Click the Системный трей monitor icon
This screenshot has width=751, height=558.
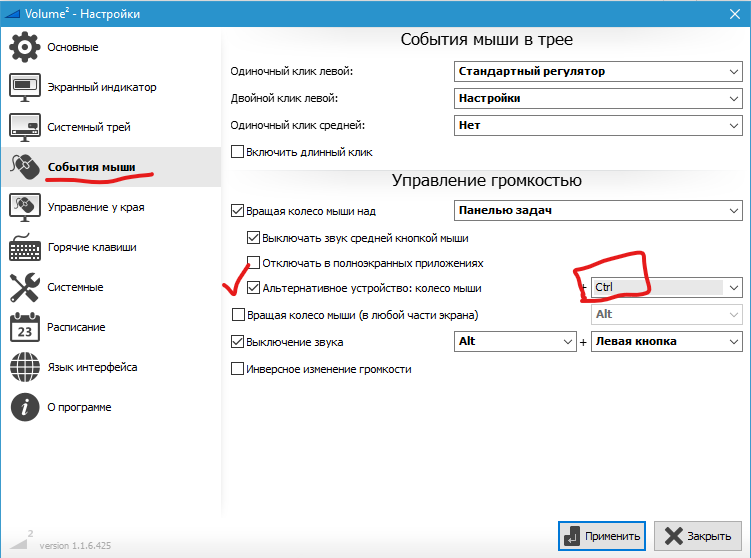pos(25,127)
